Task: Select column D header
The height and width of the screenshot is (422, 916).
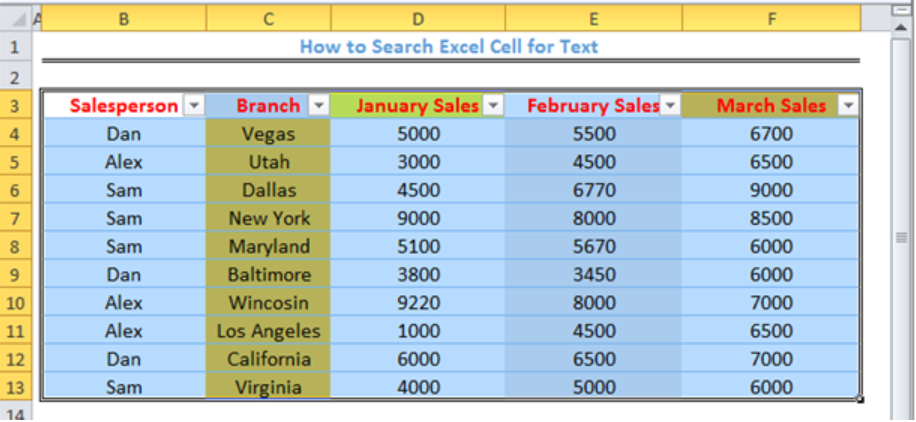Action: 418,19
